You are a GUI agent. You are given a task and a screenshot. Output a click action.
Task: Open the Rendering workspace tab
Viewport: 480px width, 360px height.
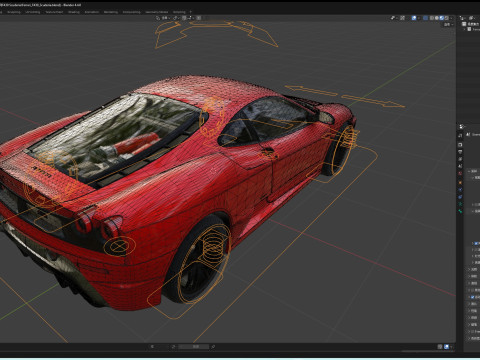coord(111,12)
